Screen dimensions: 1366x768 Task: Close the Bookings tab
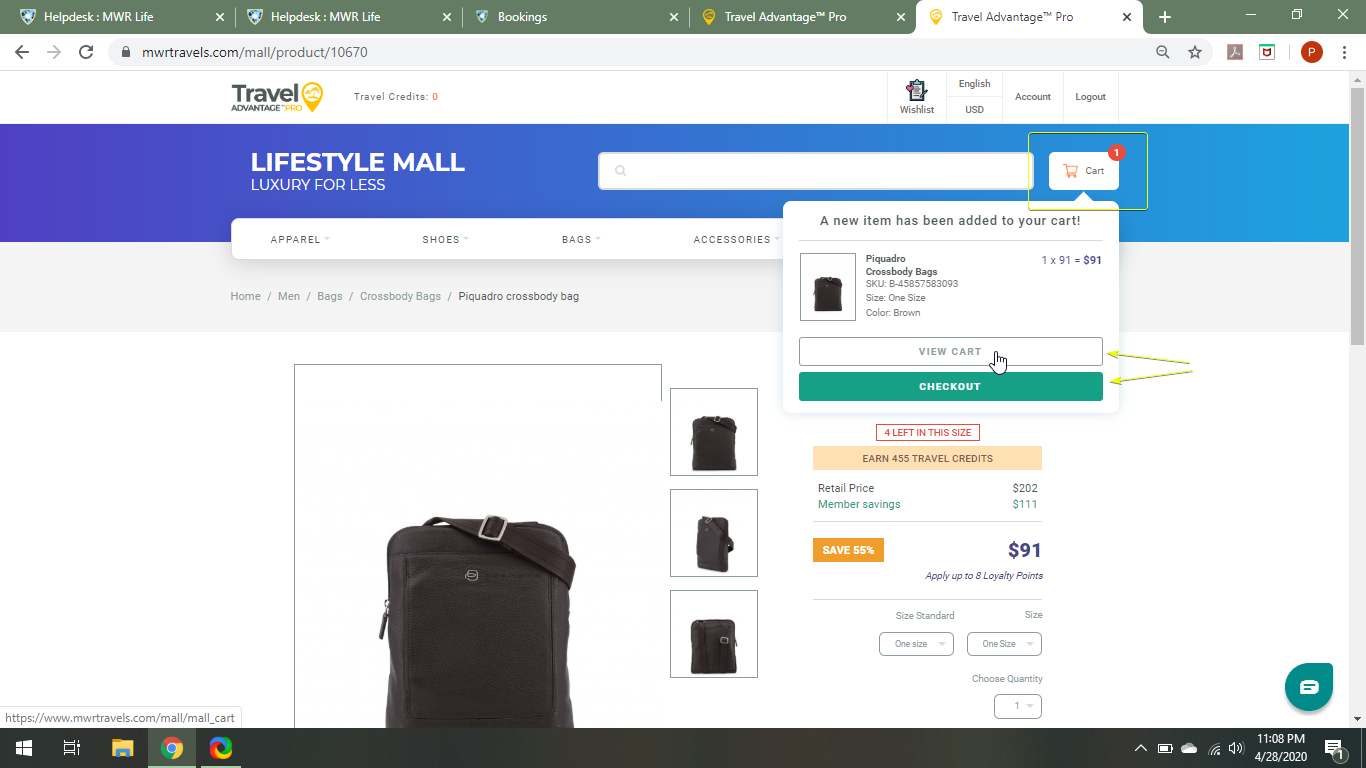(x=673, y=17)
